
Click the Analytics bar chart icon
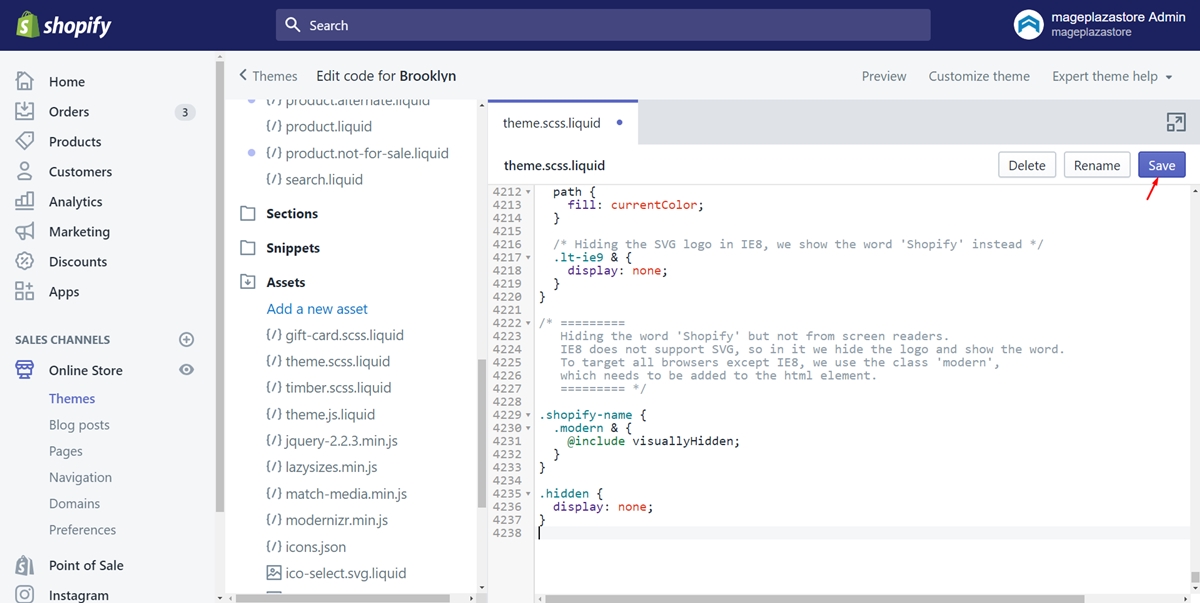pyautogui.click(x=25, y=201)
